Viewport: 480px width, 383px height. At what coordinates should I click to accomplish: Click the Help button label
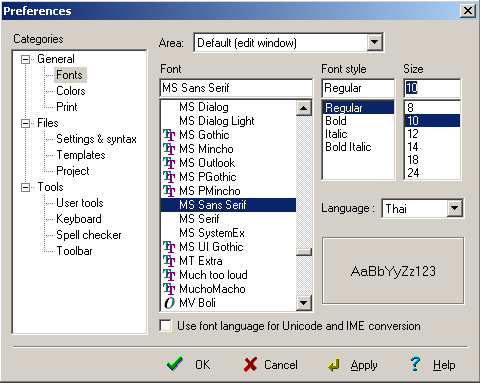(x=444, y=365)
